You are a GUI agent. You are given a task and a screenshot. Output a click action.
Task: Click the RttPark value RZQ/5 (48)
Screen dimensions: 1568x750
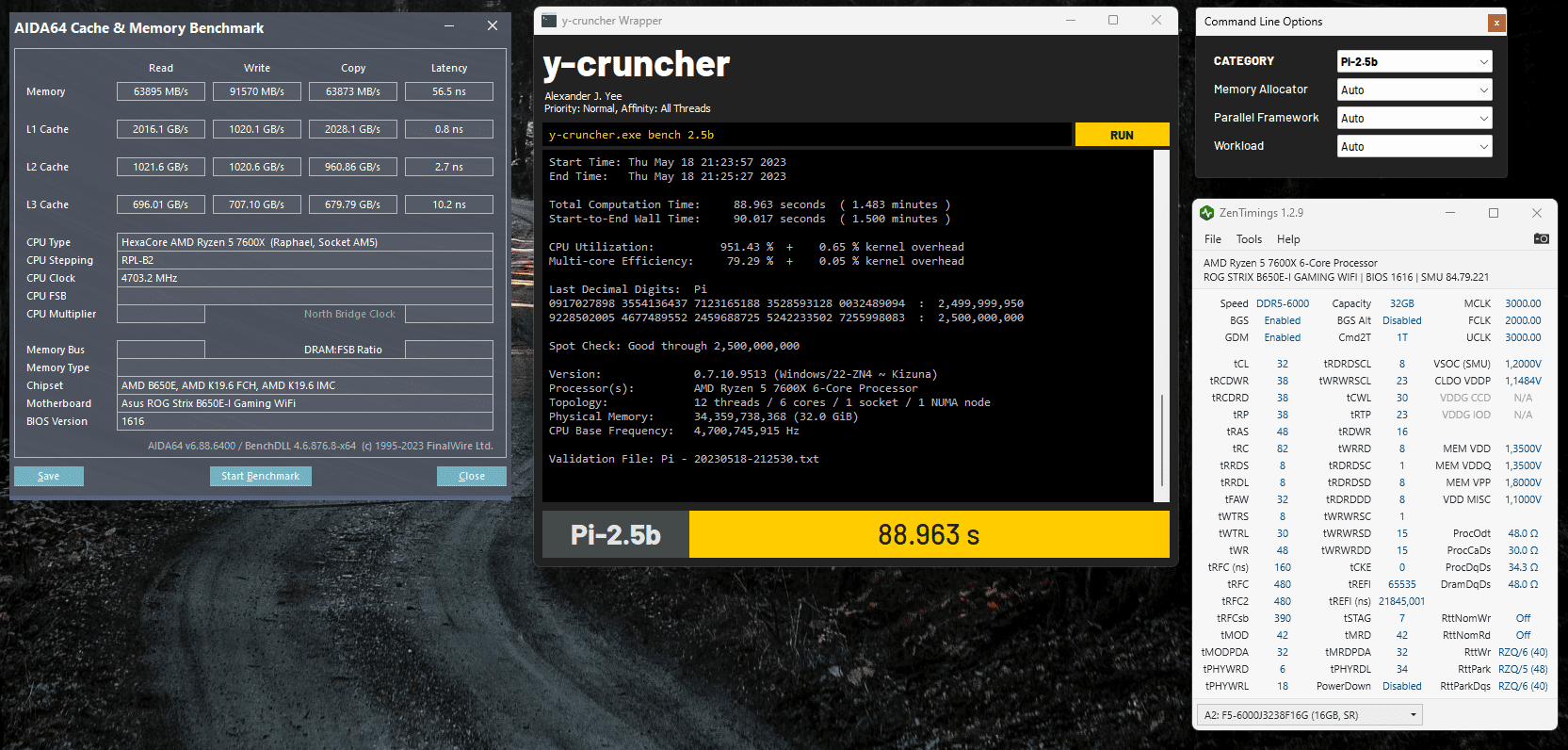click(1523, 669)
